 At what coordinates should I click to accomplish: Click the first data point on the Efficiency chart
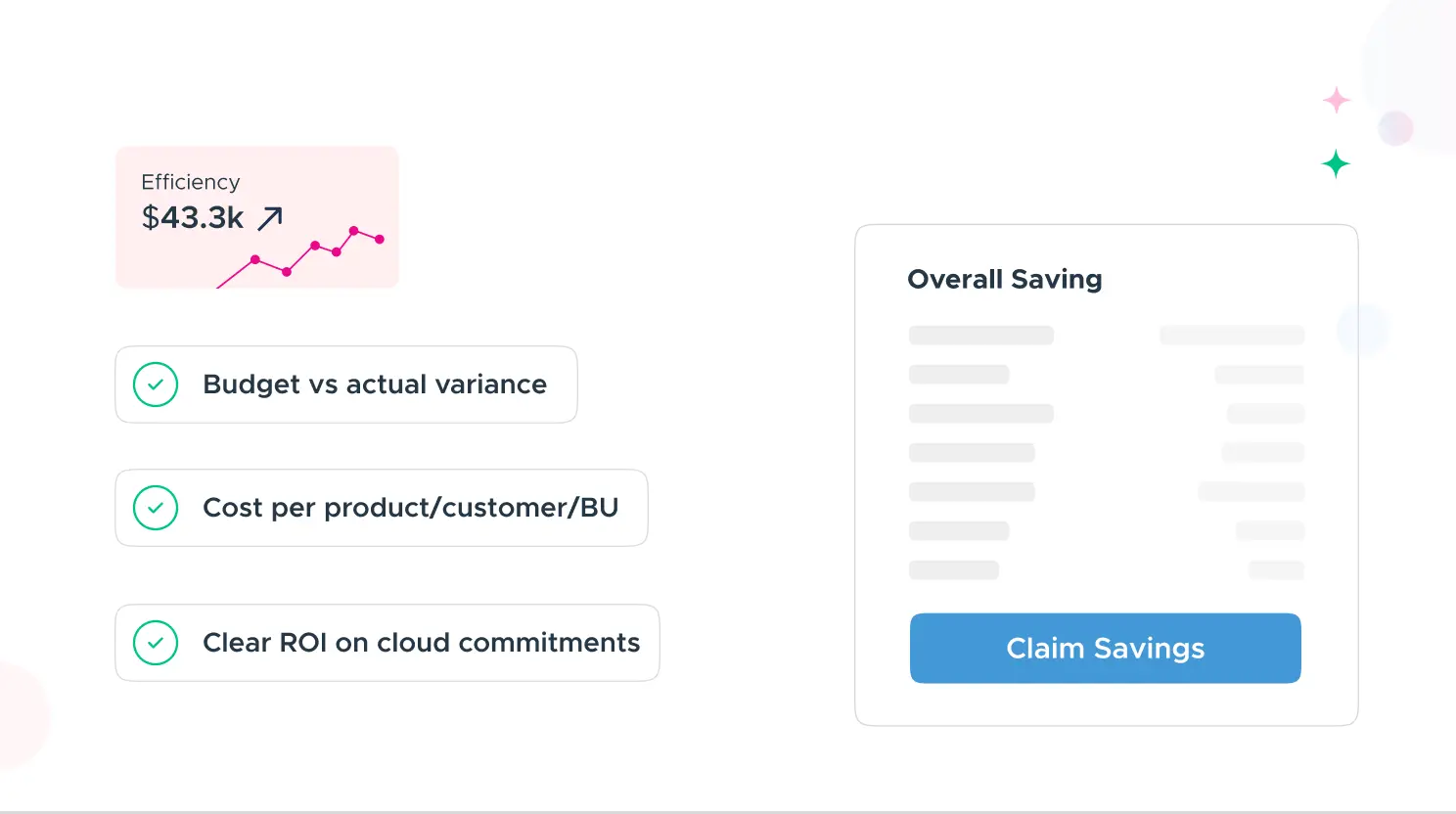pos(255,259)
